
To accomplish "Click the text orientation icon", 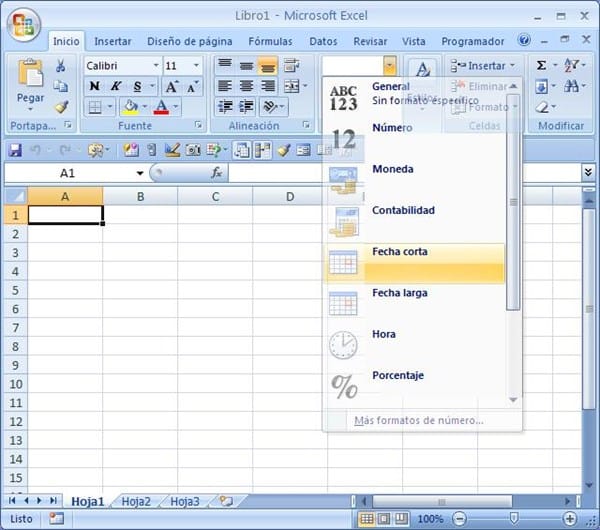I will tap(270, 107).
